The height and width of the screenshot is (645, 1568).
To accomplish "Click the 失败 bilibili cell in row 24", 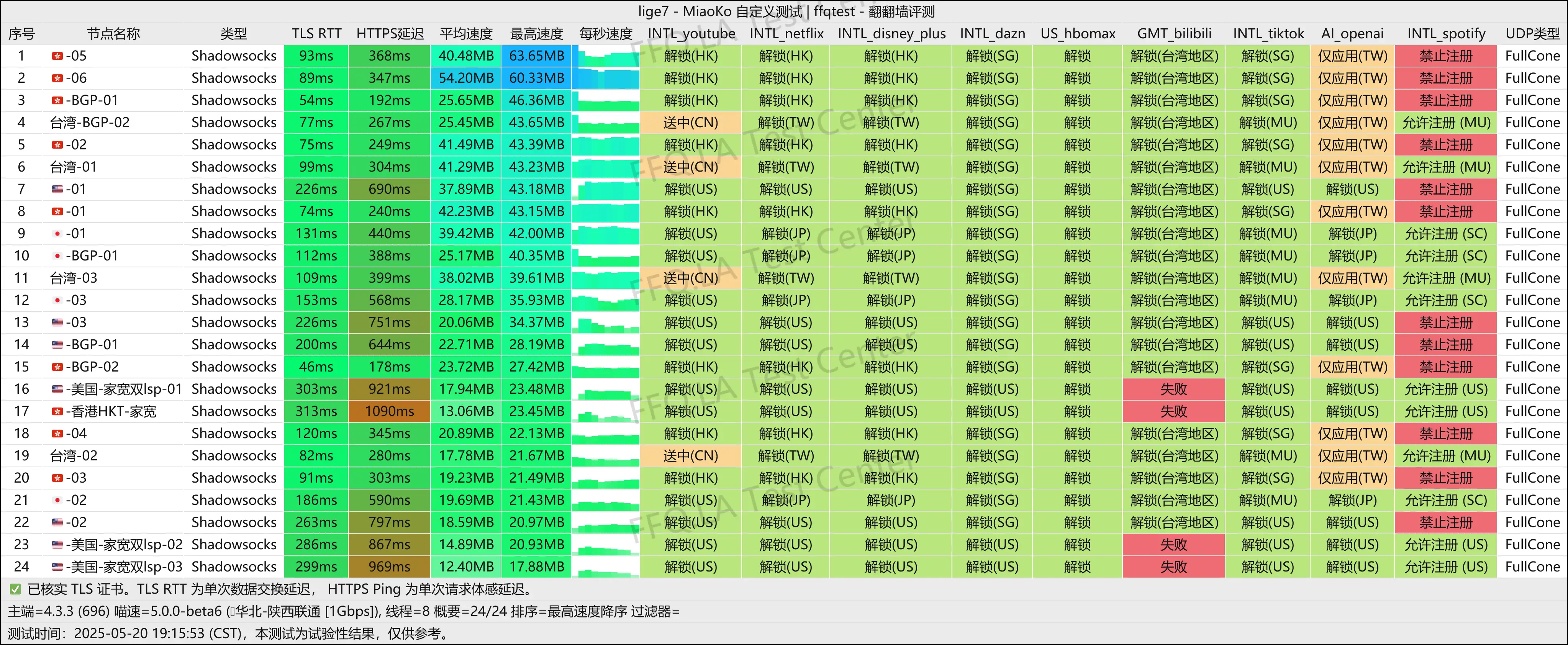I will [x=1173, y=566].
